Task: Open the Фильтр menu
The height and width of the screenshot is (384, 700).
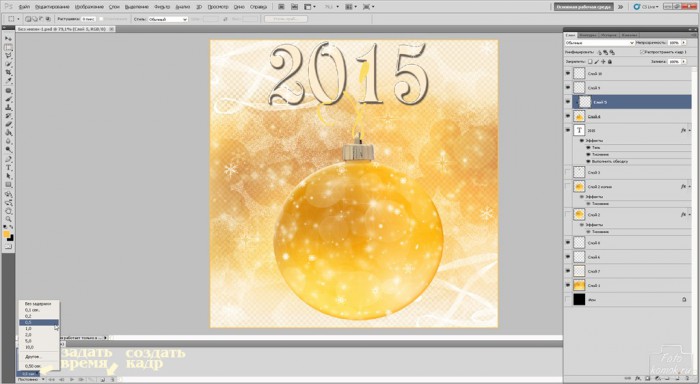Action: tap(162, 7)
